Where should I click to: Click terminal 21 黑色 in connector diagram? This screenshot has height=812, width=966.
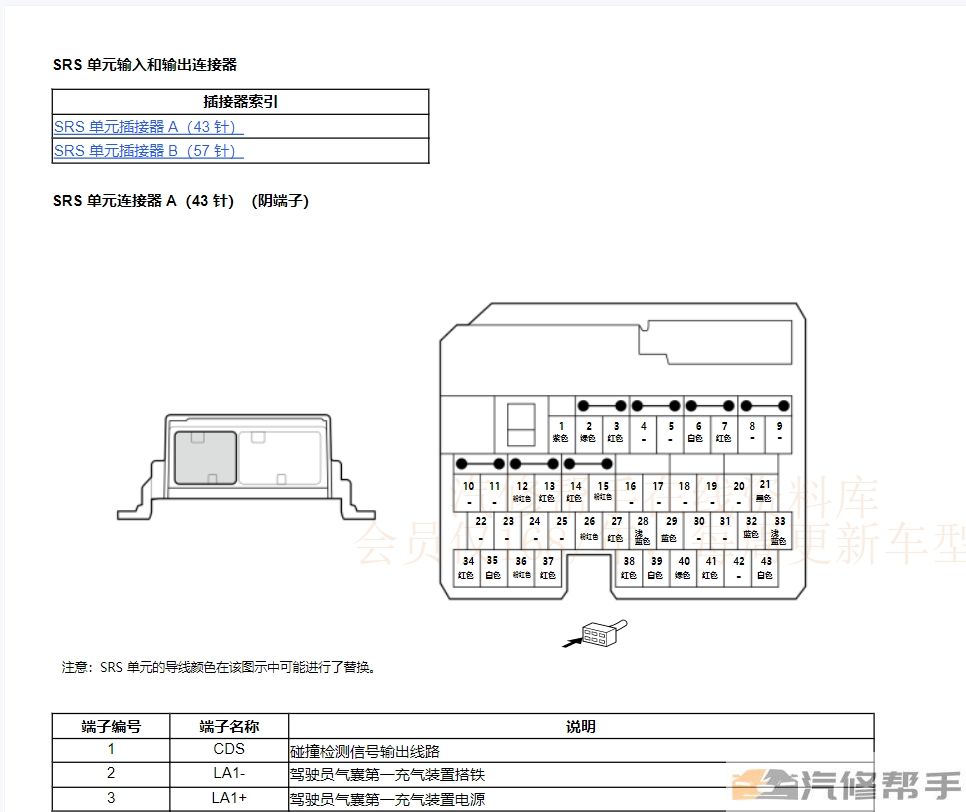coord(765,492)
